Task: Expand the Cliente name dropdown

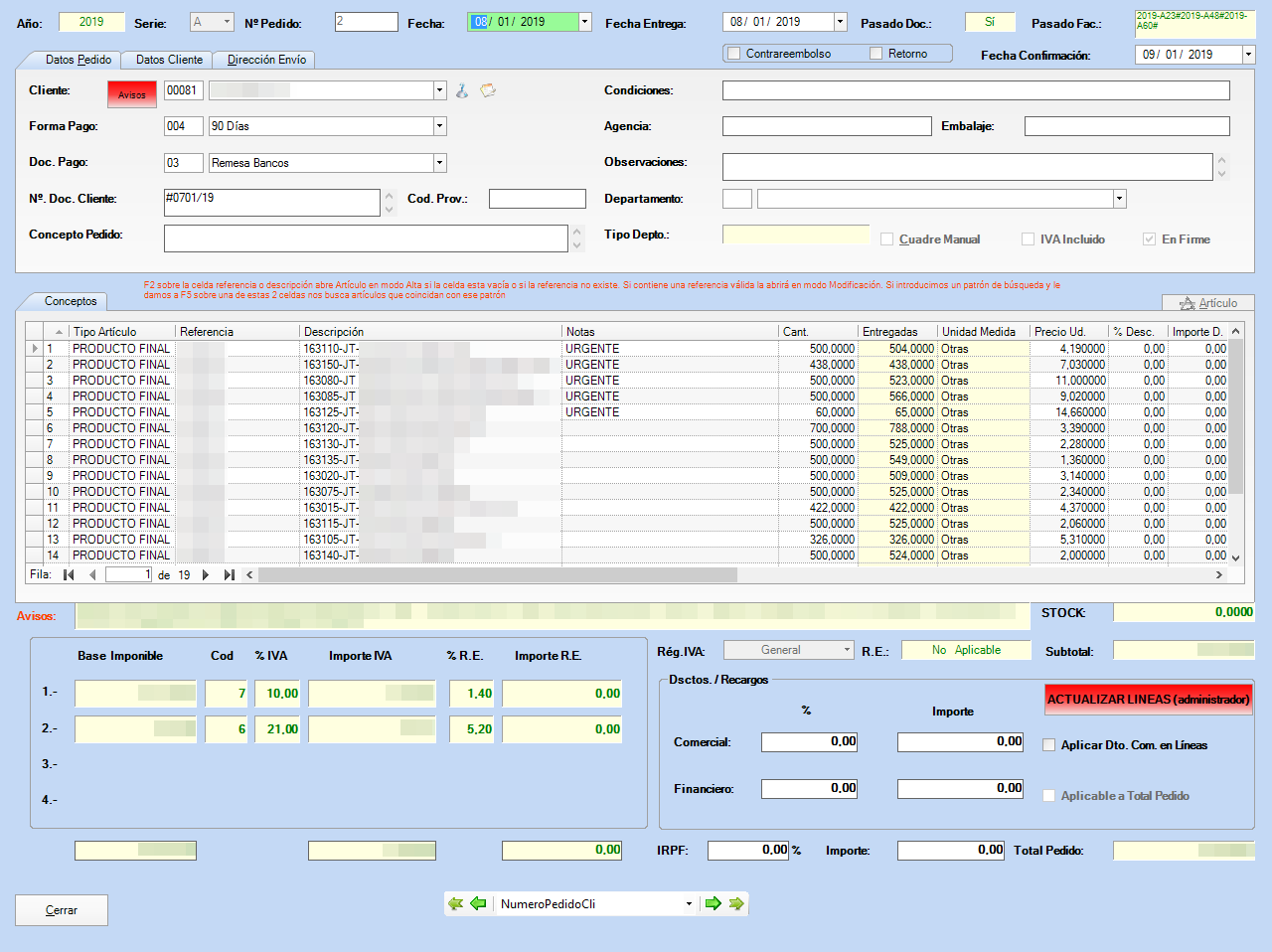Action: point(440,90)
